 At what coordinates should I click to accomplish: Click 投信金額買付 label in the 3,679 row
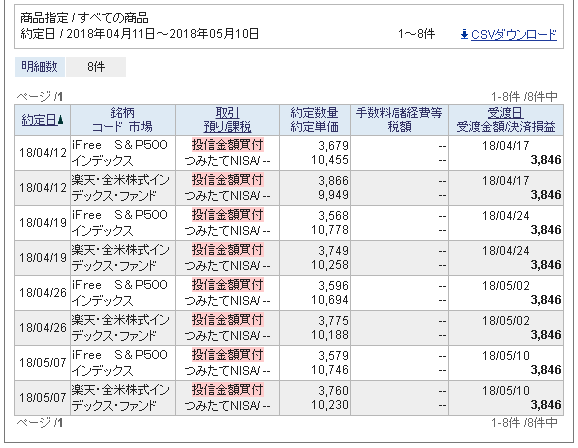(227, 145)
